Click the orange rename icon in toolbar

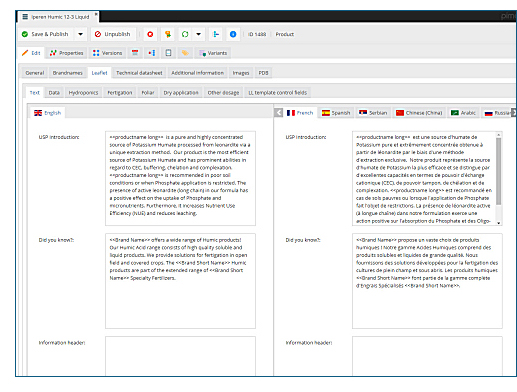coord(168,34)
